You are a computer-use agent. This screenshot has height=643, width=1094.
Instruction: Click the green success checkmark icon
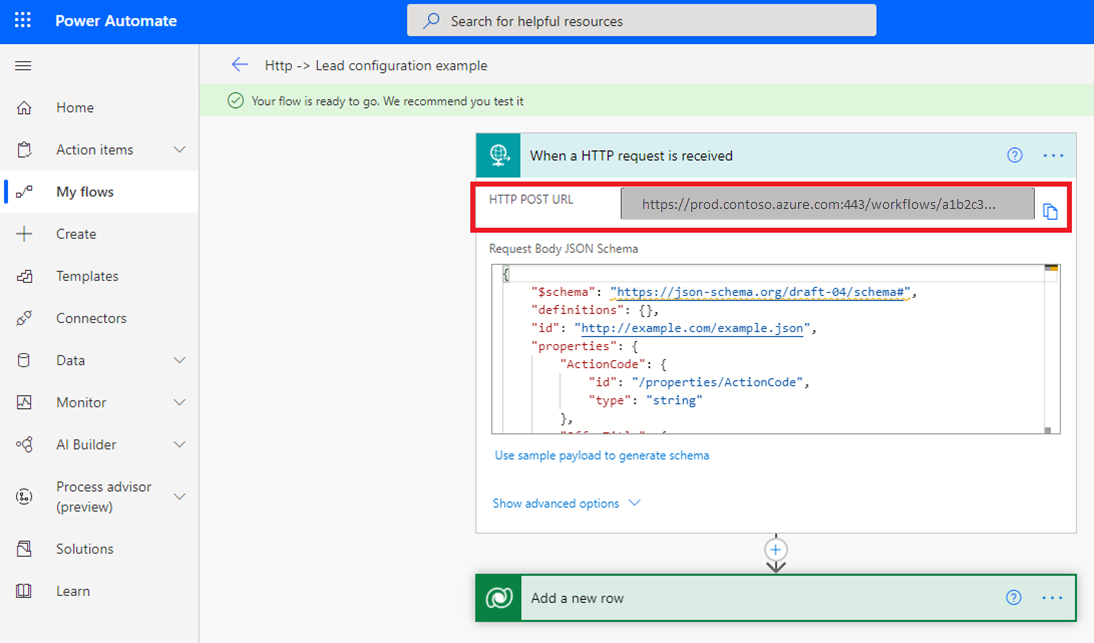point(236,100)
